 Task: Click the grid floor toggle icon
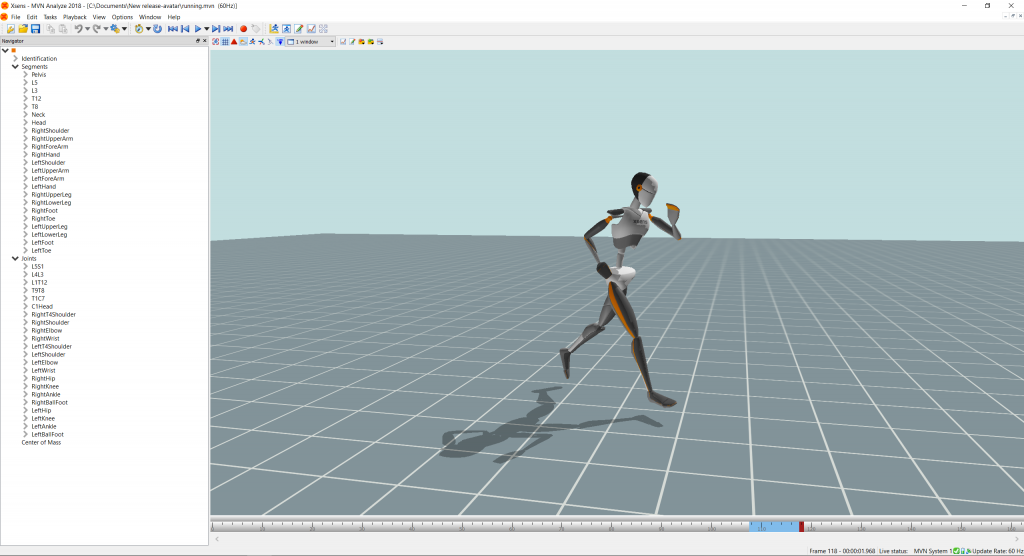(x=225, y=42)
